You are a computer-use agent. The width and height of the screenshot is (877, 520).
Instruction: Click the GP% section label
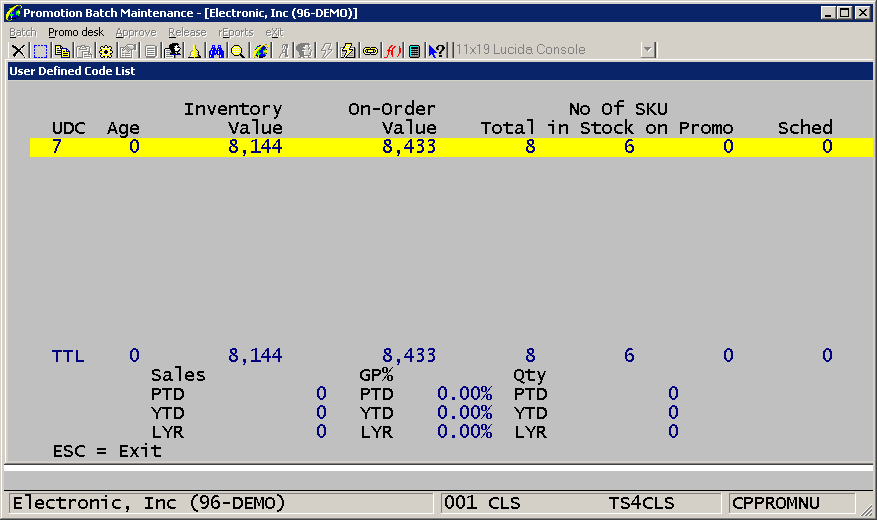[x=376, y=375]
